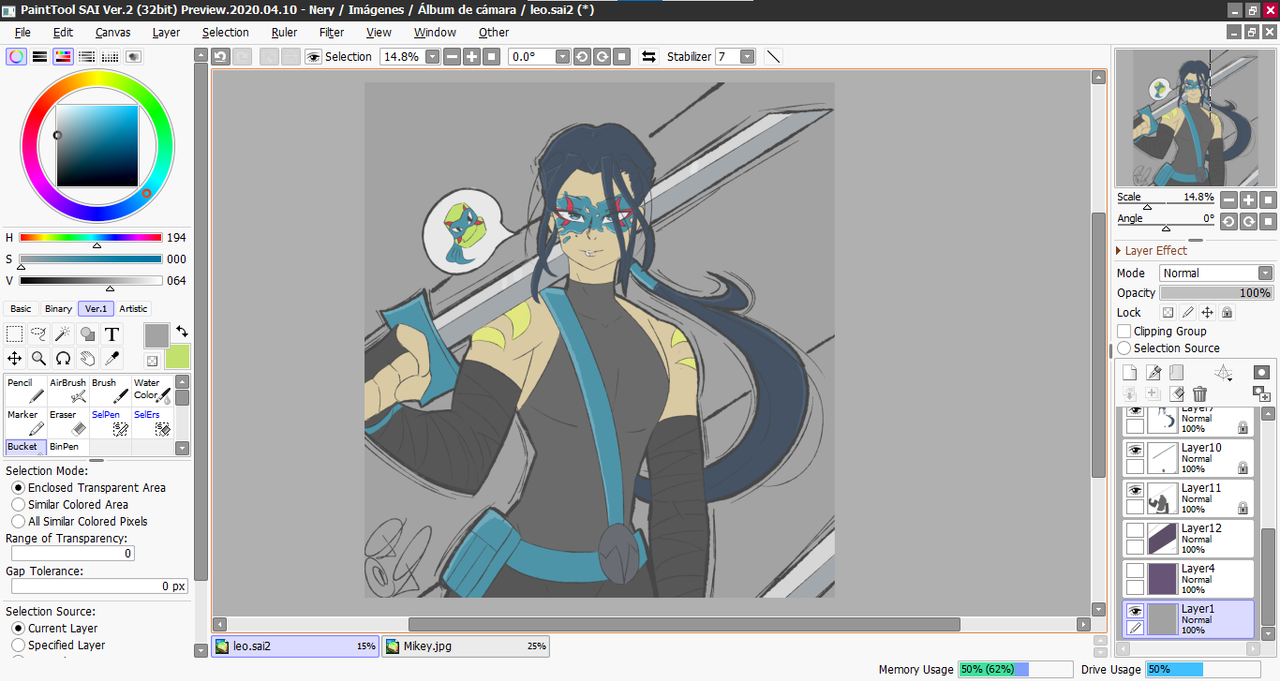Show the RGB slider panel
This screenshot has width=1280, height=681.
pos(40,57)
